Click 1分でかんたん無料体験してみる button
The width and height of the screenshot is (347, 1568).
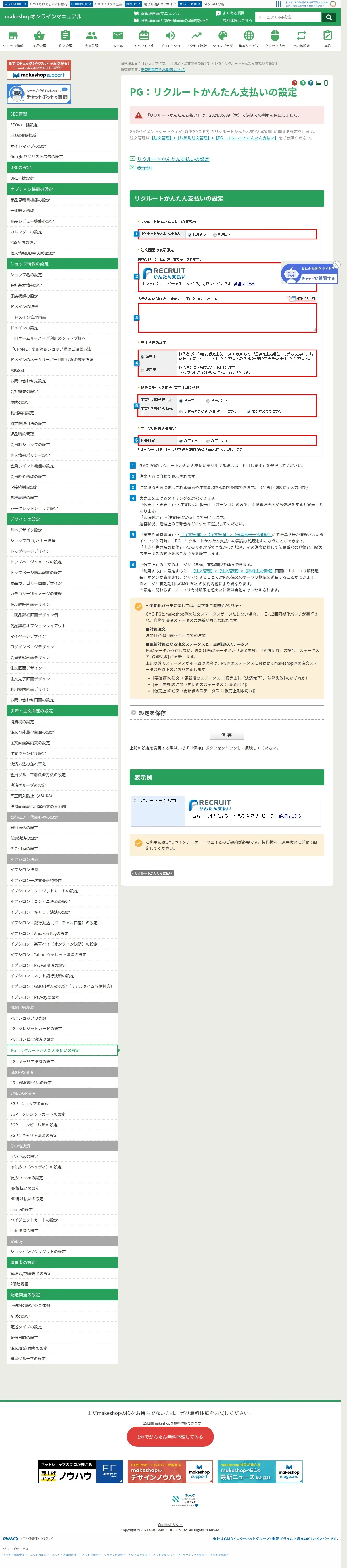170,1437
